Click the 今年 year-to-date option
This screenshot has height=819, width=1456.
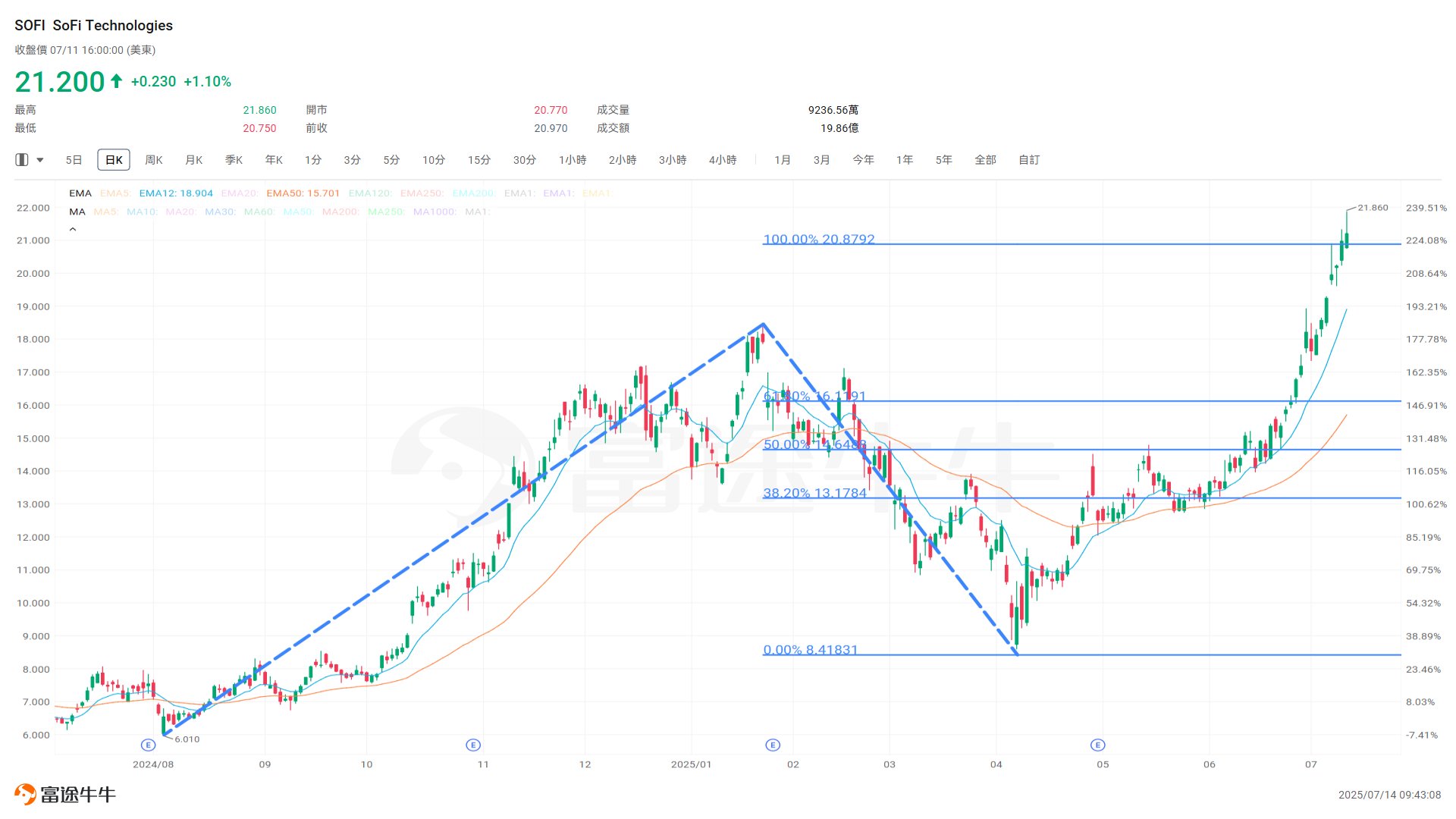(863, 159)
